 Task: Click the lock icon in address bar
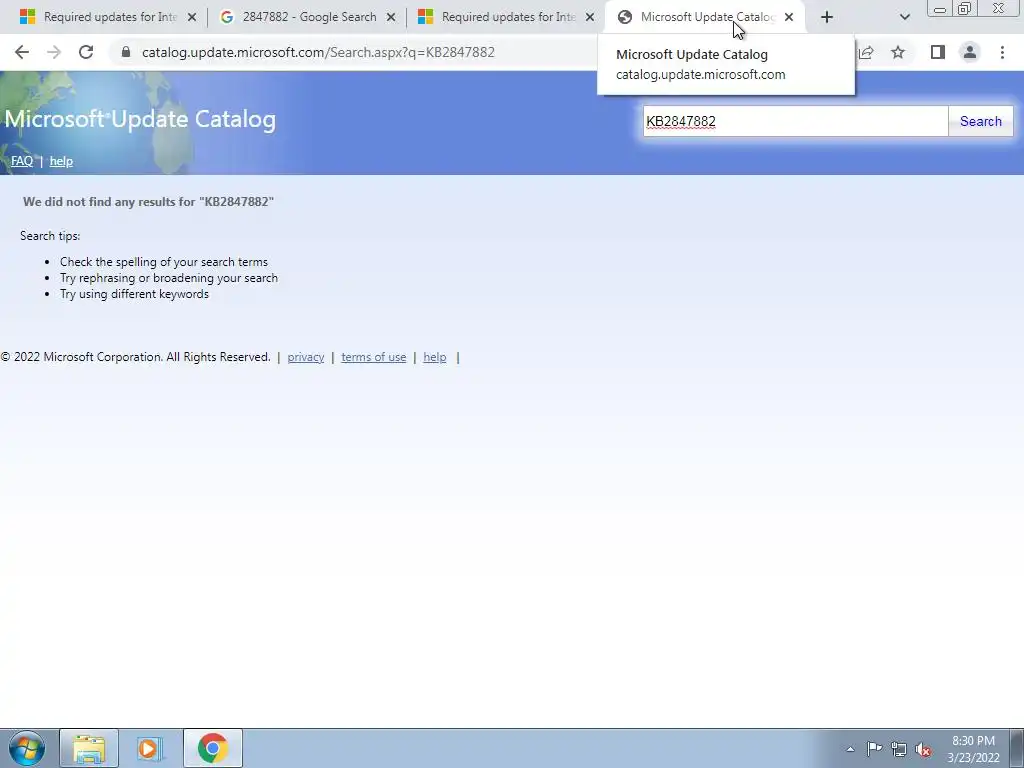(126, 52)
